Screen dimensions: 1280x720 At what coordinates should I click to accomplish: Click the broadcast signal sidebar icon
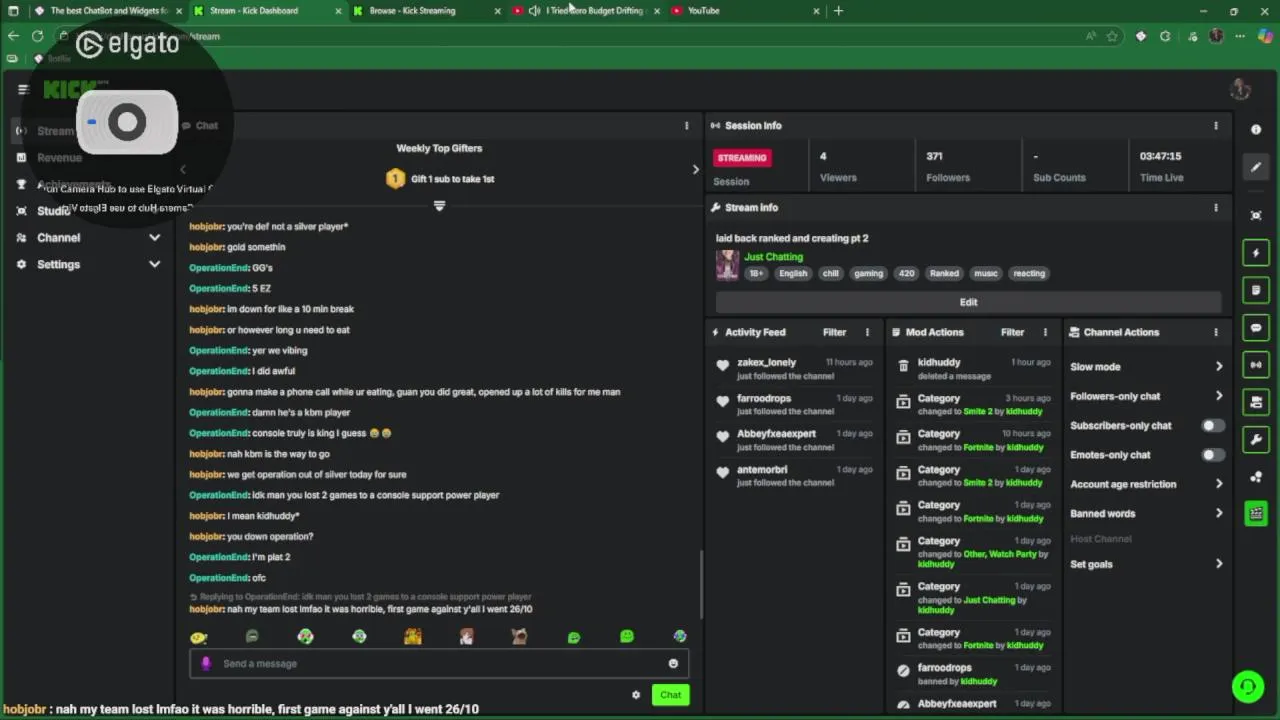1256,365
